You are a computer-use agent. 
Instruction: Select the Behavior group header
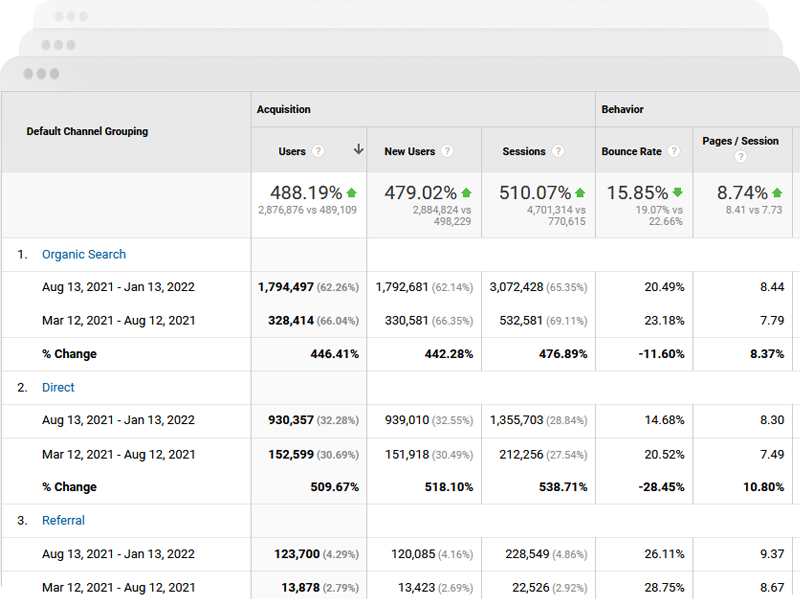(622, 110)
